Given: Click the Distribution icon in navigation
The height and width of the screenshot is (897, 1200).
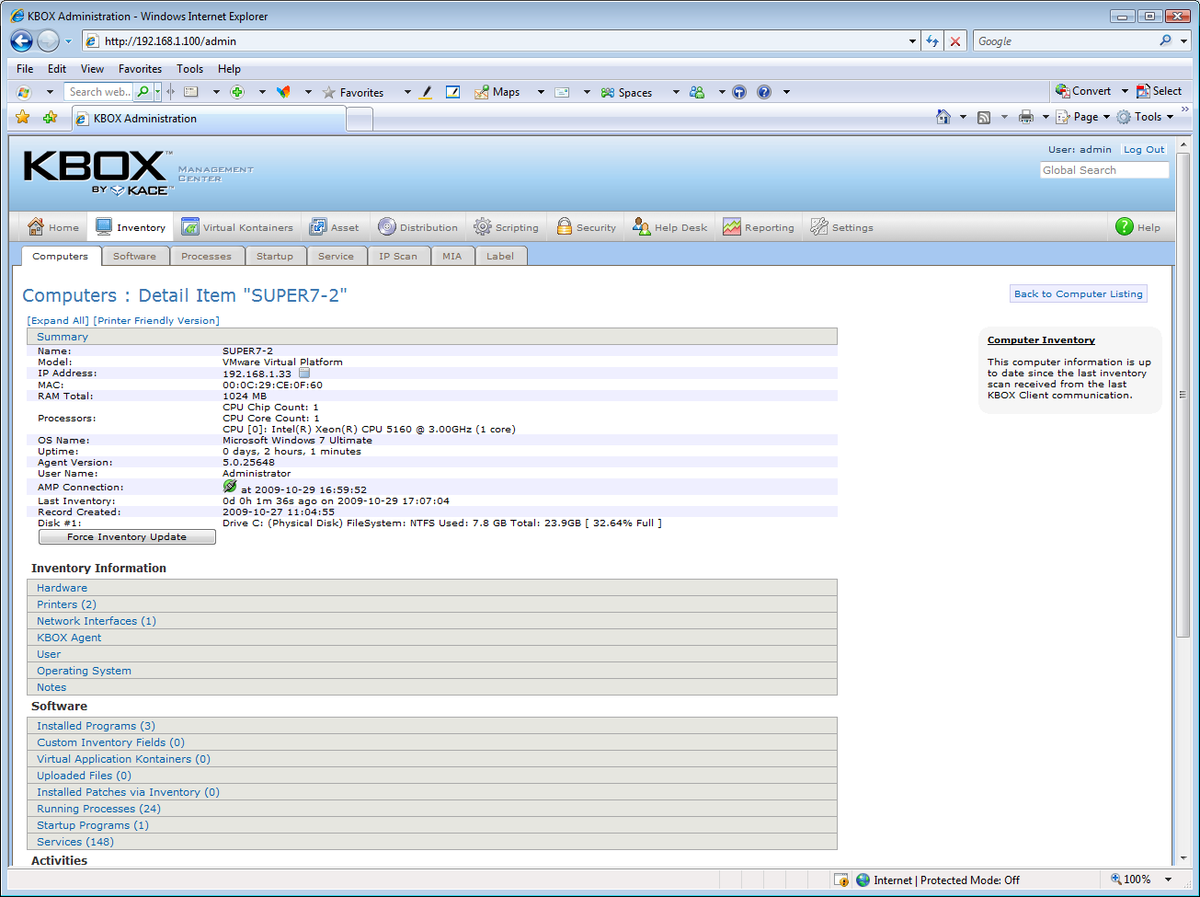Looking at the screenshot, I should click(385, 226).
